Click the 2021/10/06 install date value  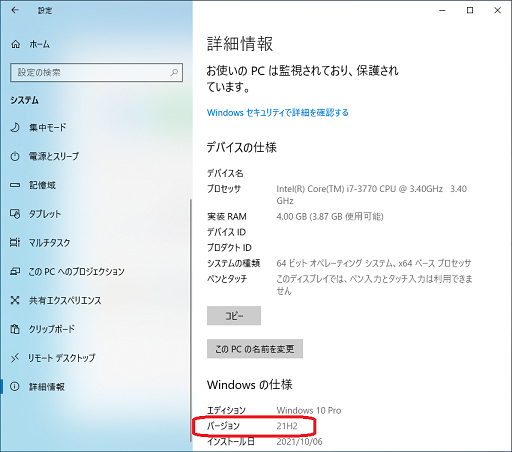[x=299, y=441]
